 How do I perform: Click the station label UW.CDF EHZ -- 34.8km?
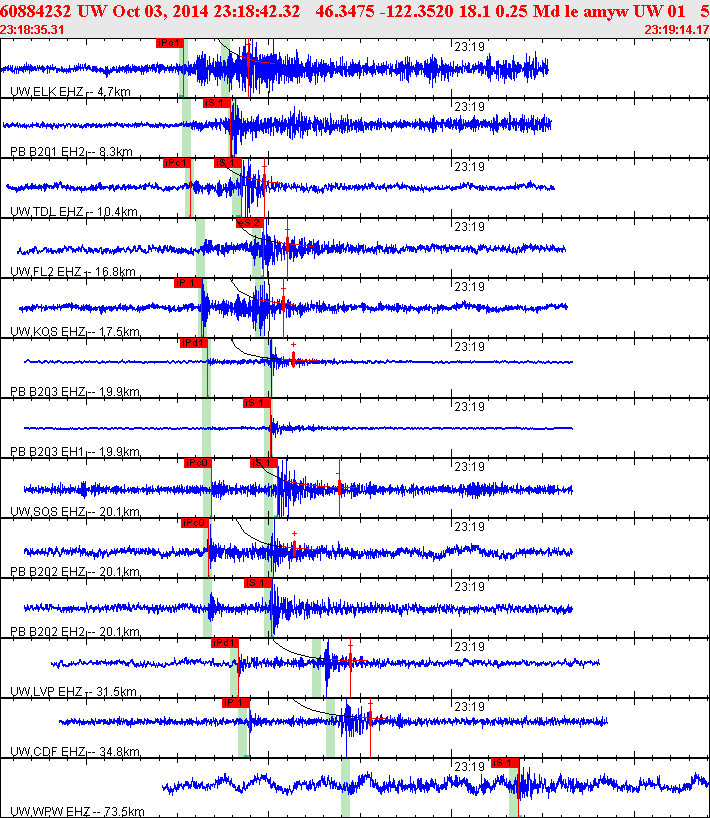(x=75, y=752)
